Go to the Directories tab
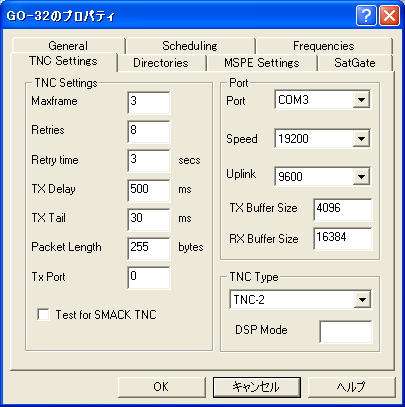 (161, 63)
